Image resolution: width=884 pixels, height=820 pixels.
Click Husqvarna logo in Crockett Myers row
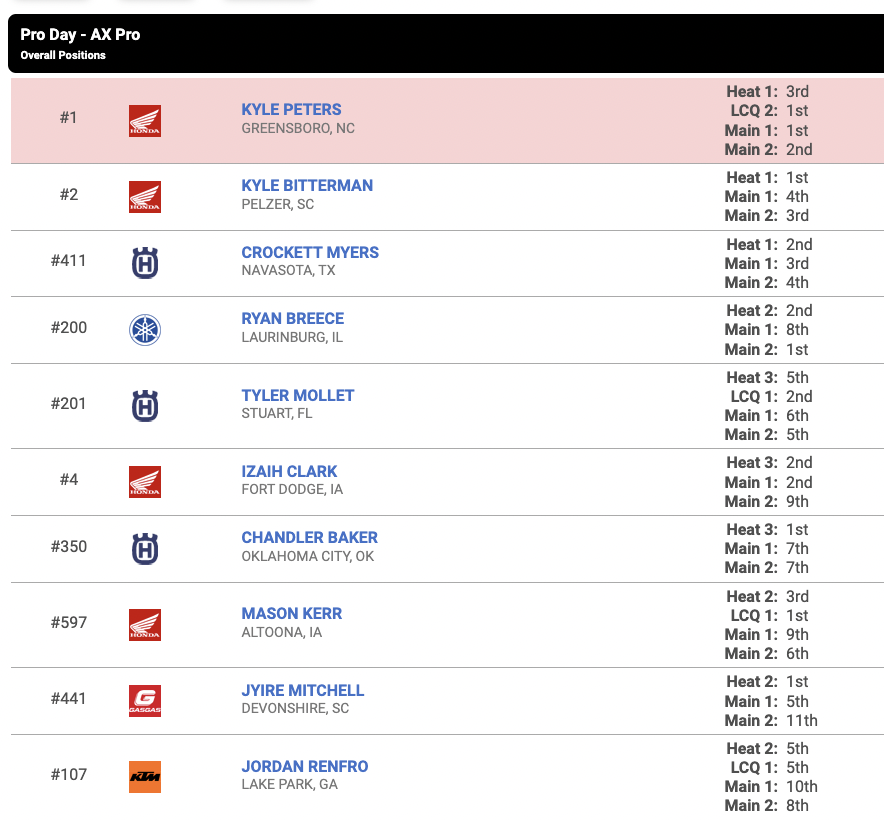[145, 263]
